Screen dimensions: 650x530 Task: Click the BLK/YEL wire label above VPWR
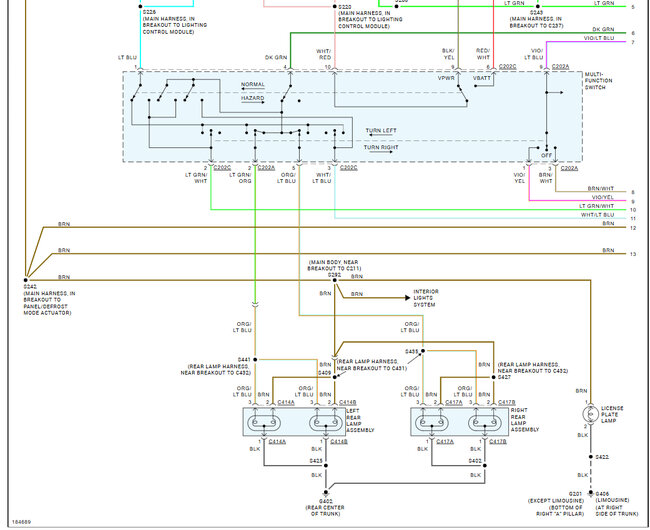(449, 54)
